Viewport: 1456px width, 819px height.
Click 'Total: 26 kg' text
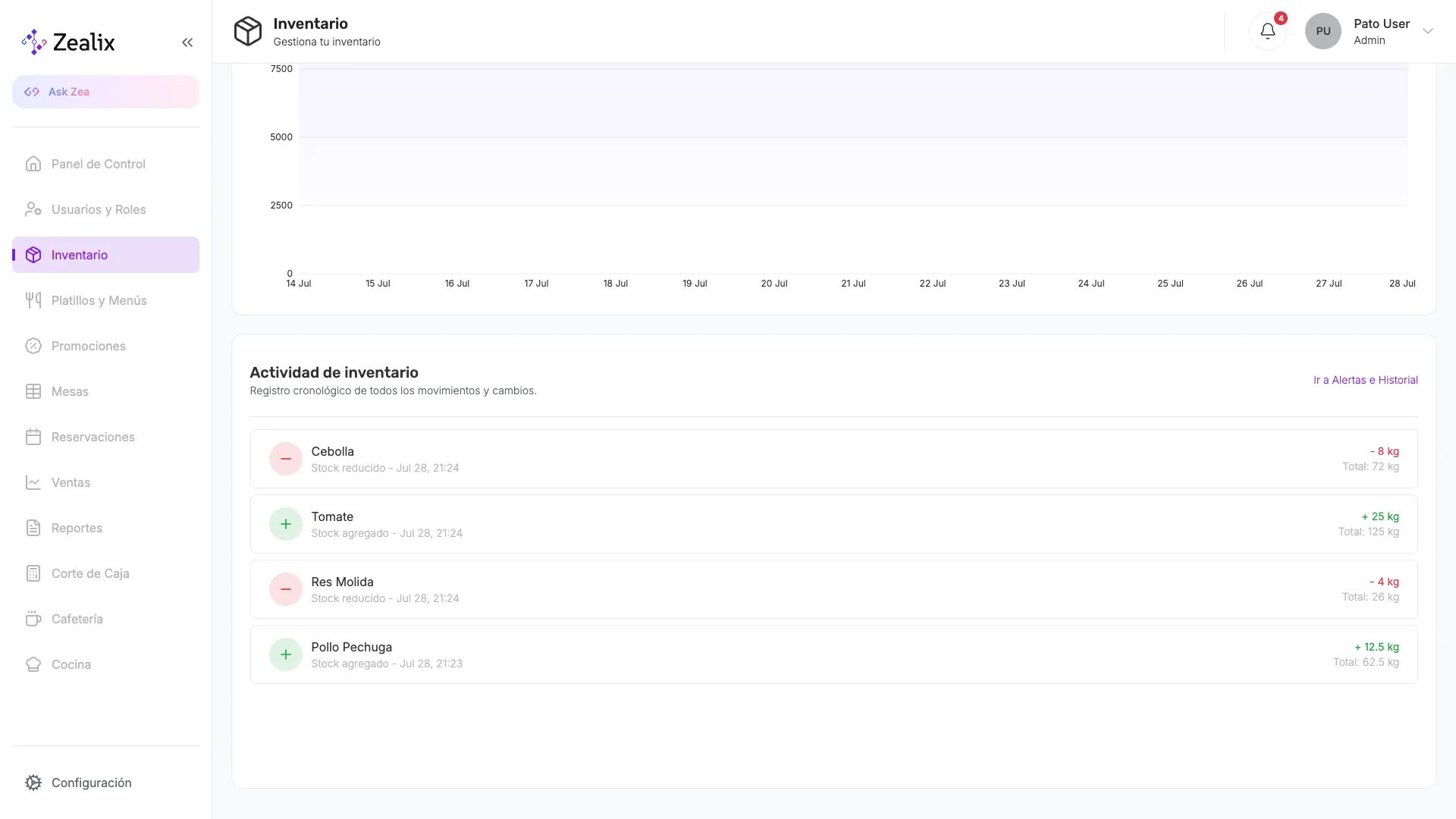[x=1370, y=597]
